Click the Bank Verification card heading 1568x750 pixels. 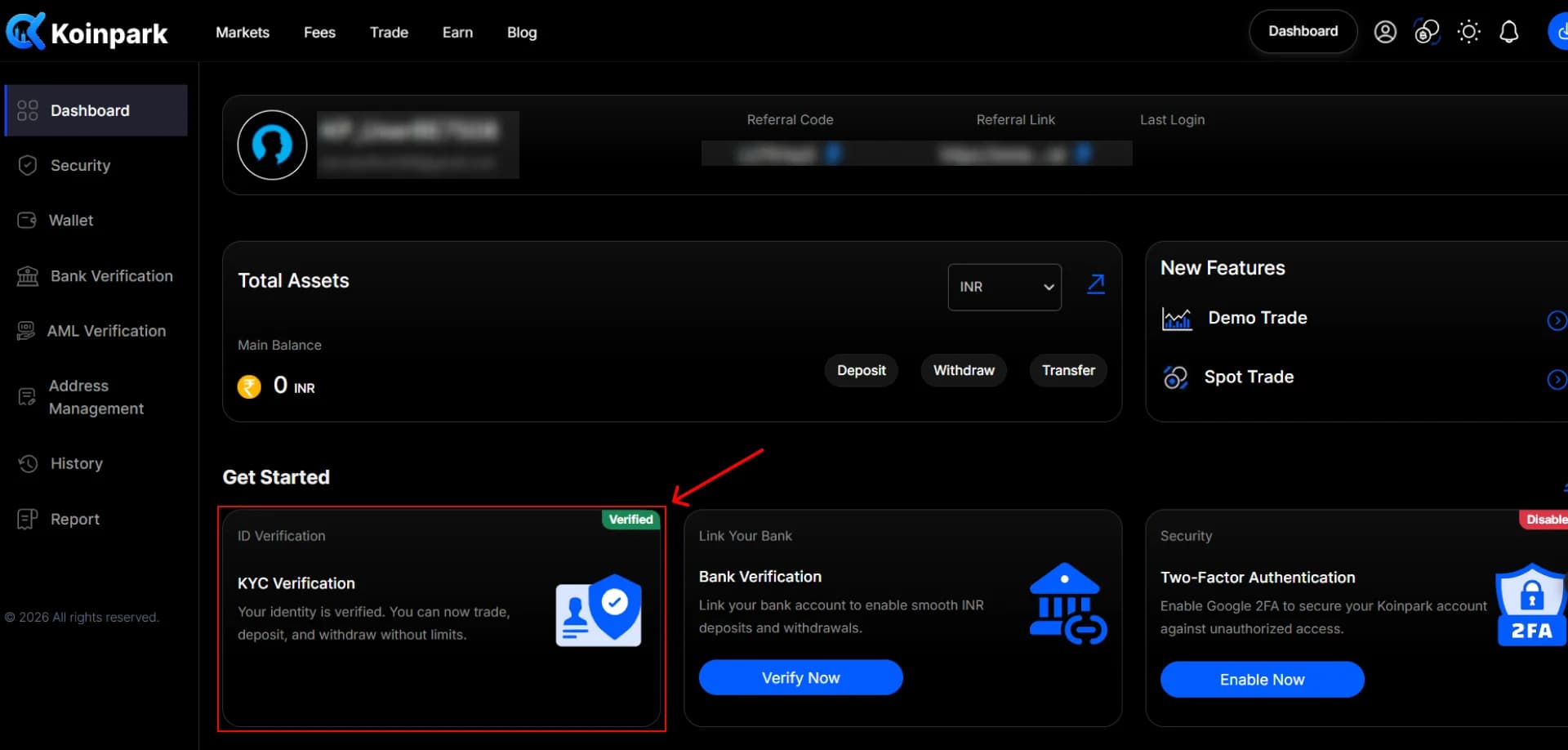pyautogui.click(x=760, y=577)
